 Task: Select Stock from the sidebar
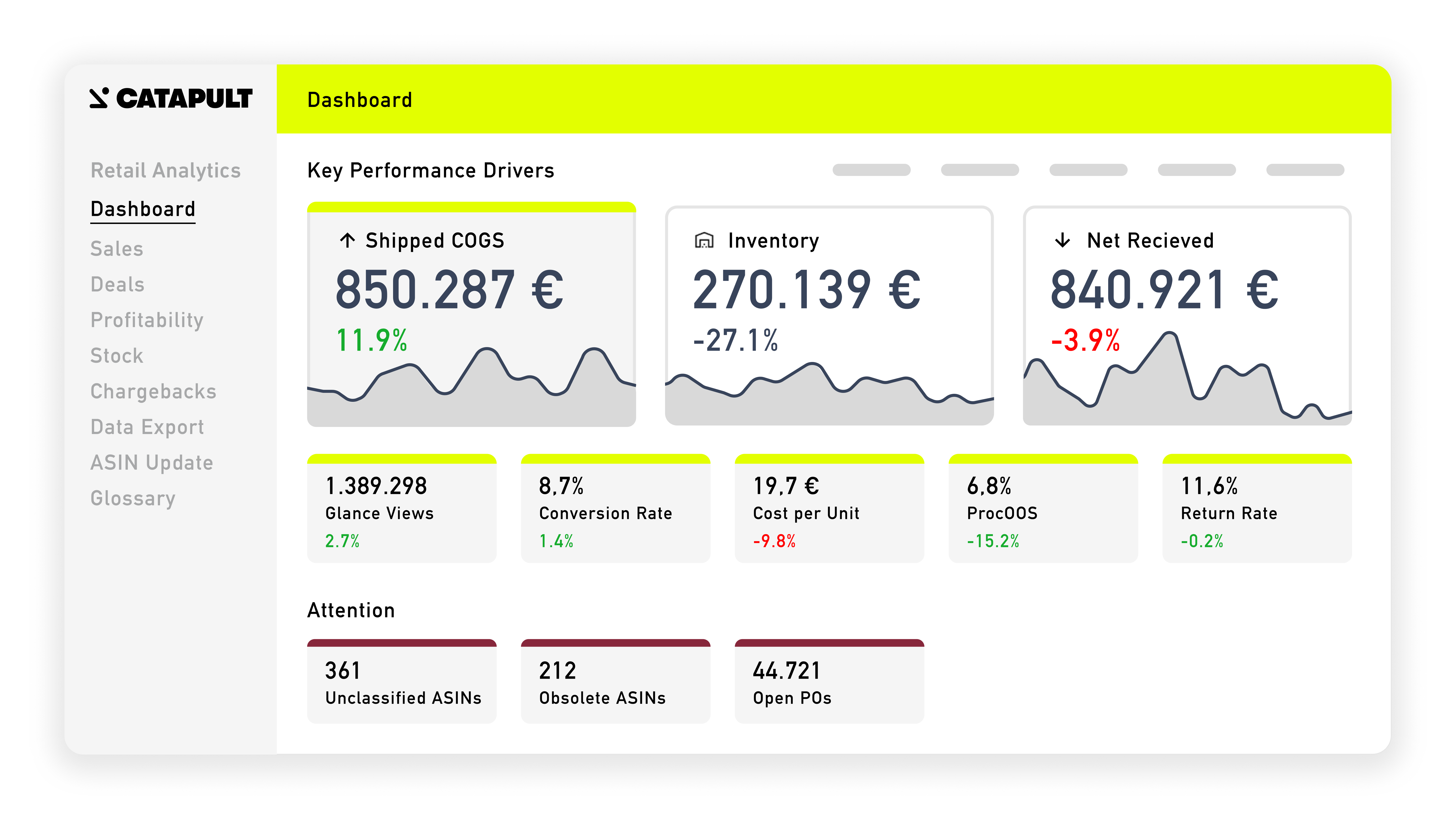click(117, 355)
